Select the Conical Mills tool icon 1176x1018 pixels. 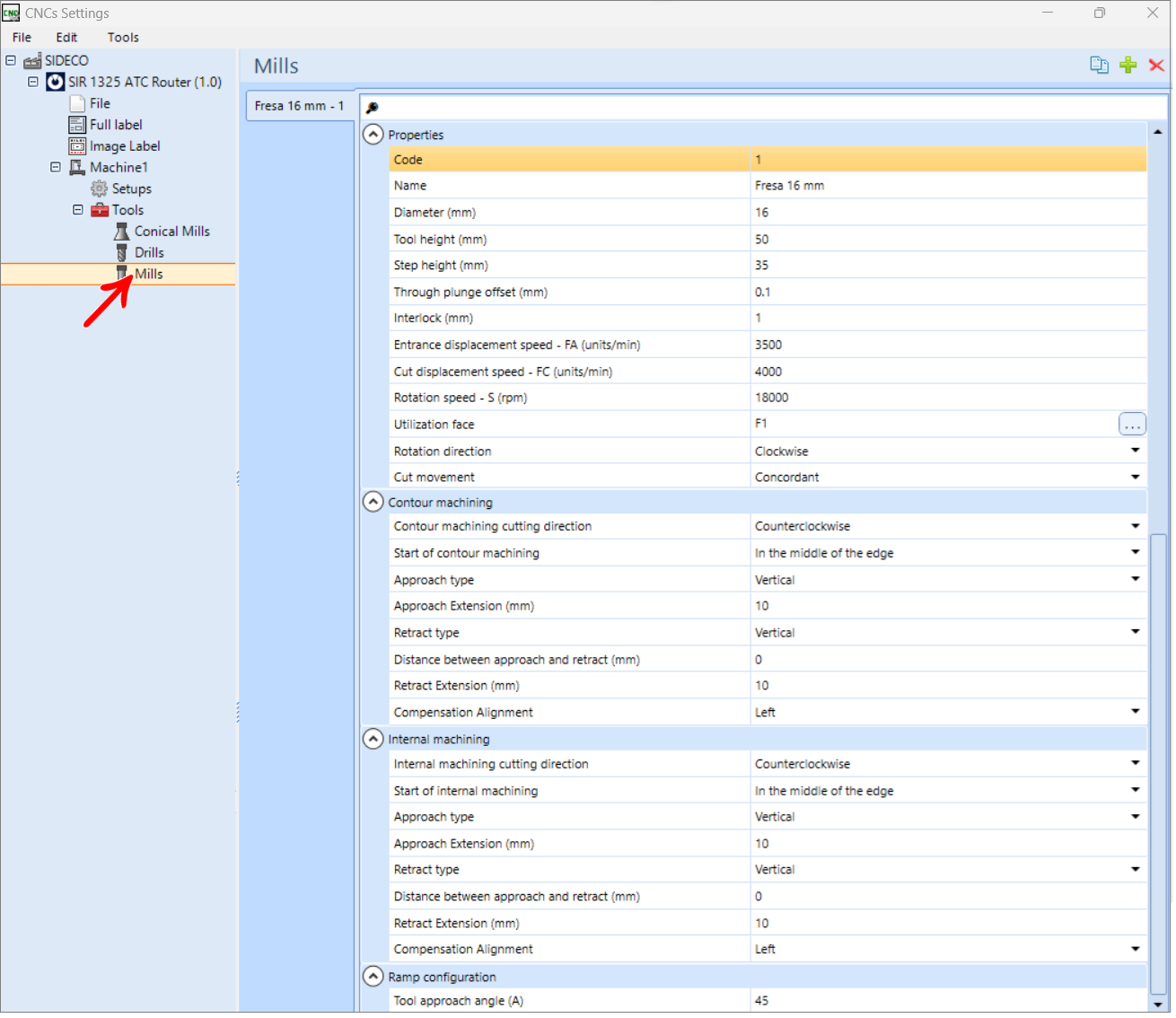[122, 232]
